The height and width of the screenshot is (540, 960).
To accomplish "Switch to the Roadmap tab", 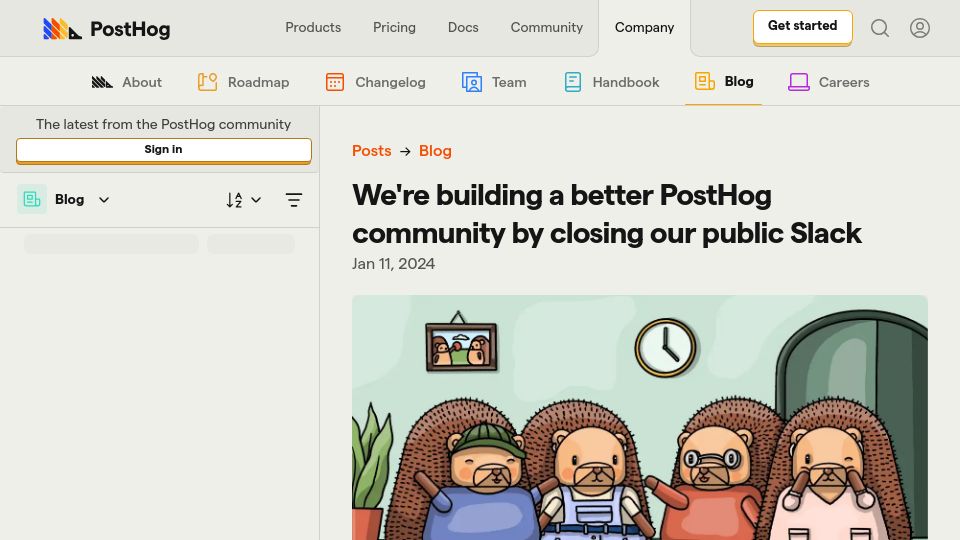I will click(243, 82).
